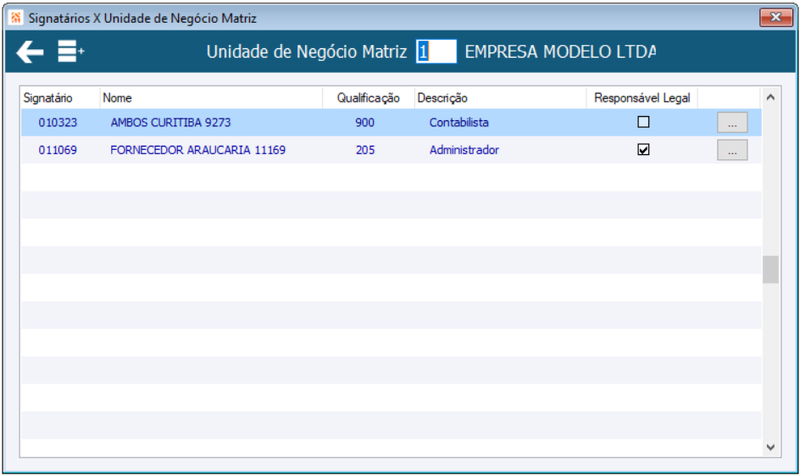The height and width of the screenshot is (476, 800).
Task: Click the app icon in the title bar
Action: click(x=16, y=18)
